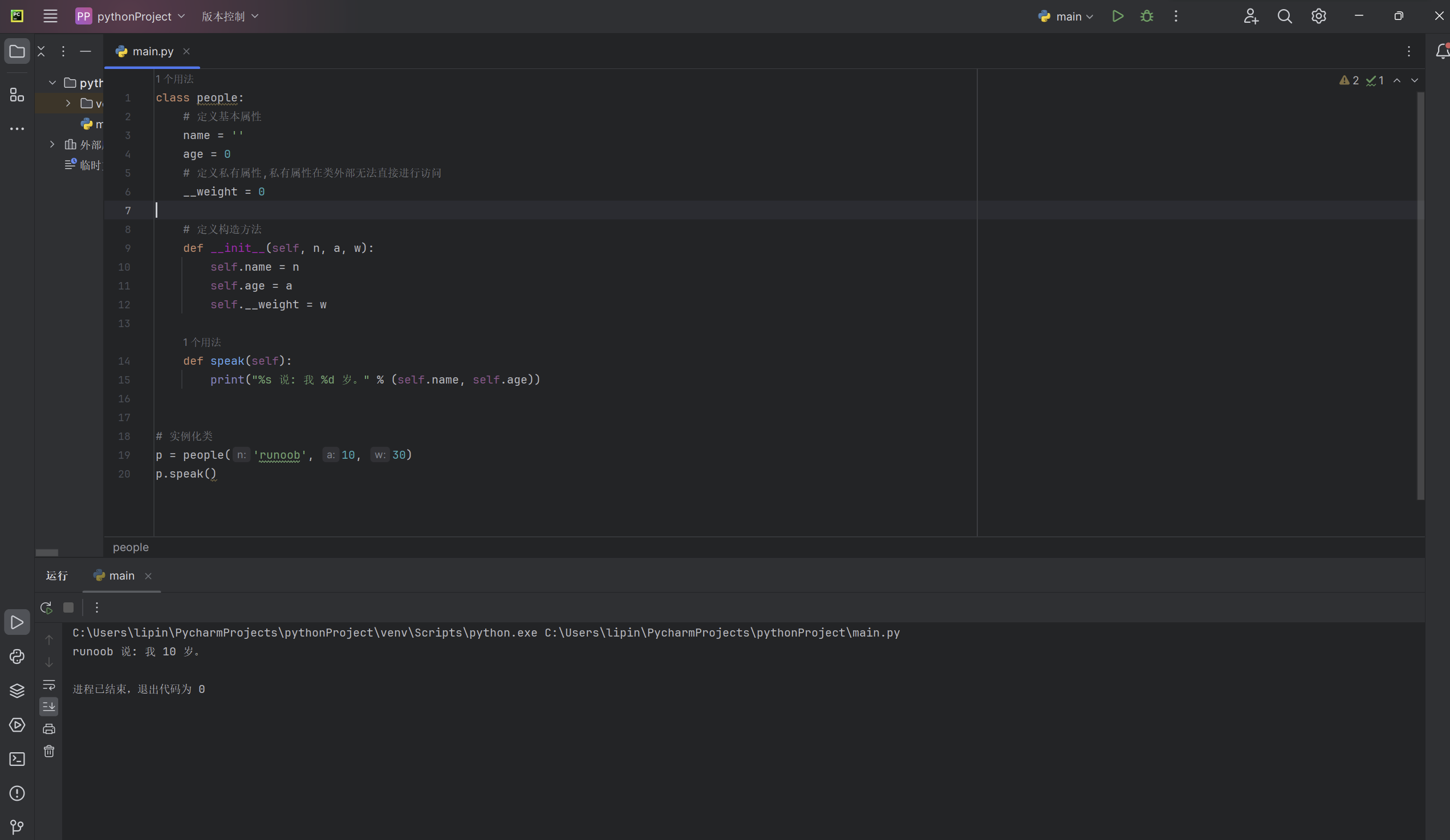
Task: Go up the stack trace arrow
Action: (49, 640)
